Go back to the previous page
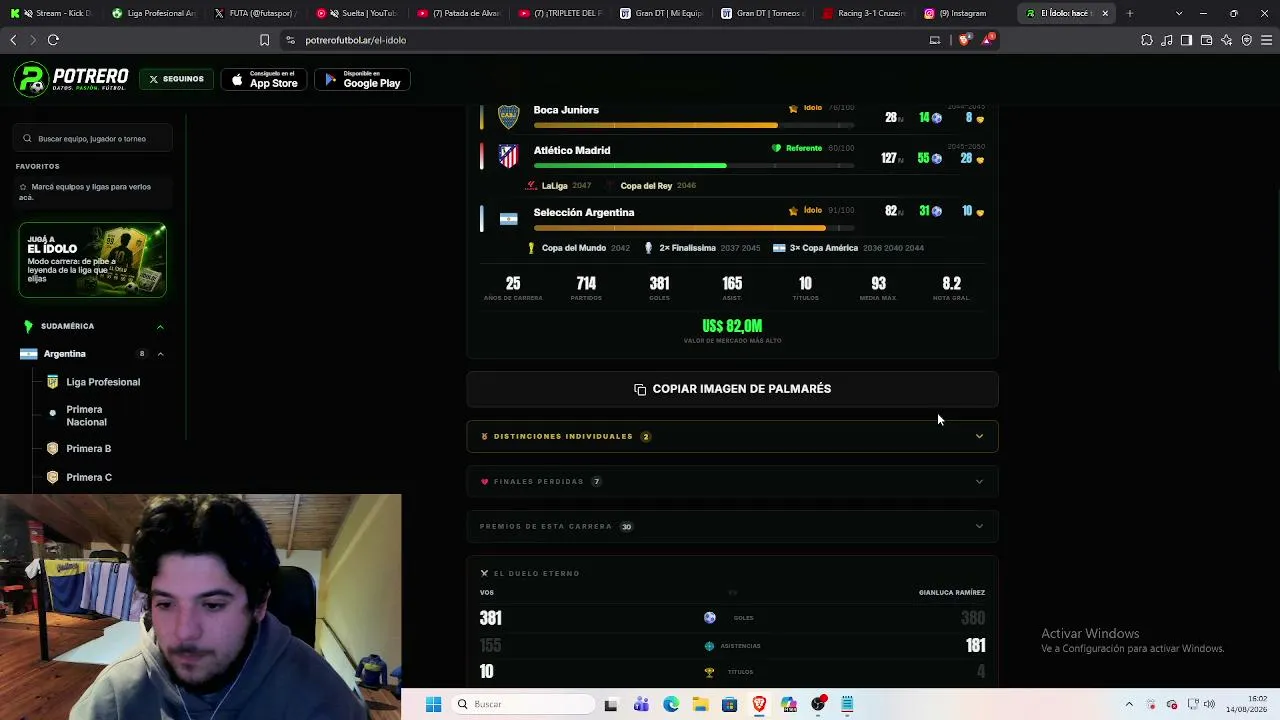The image size is (1280, 720). point(13,40)
